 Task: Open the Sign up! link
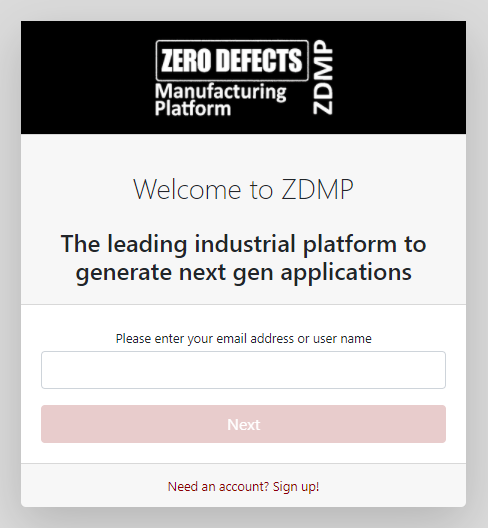[296, 487]
